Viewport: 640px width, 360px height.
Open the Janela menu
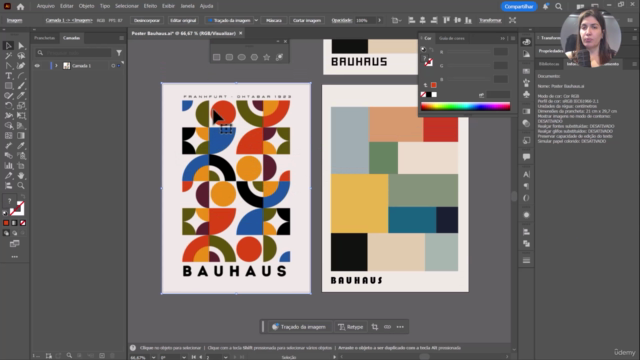187,6
